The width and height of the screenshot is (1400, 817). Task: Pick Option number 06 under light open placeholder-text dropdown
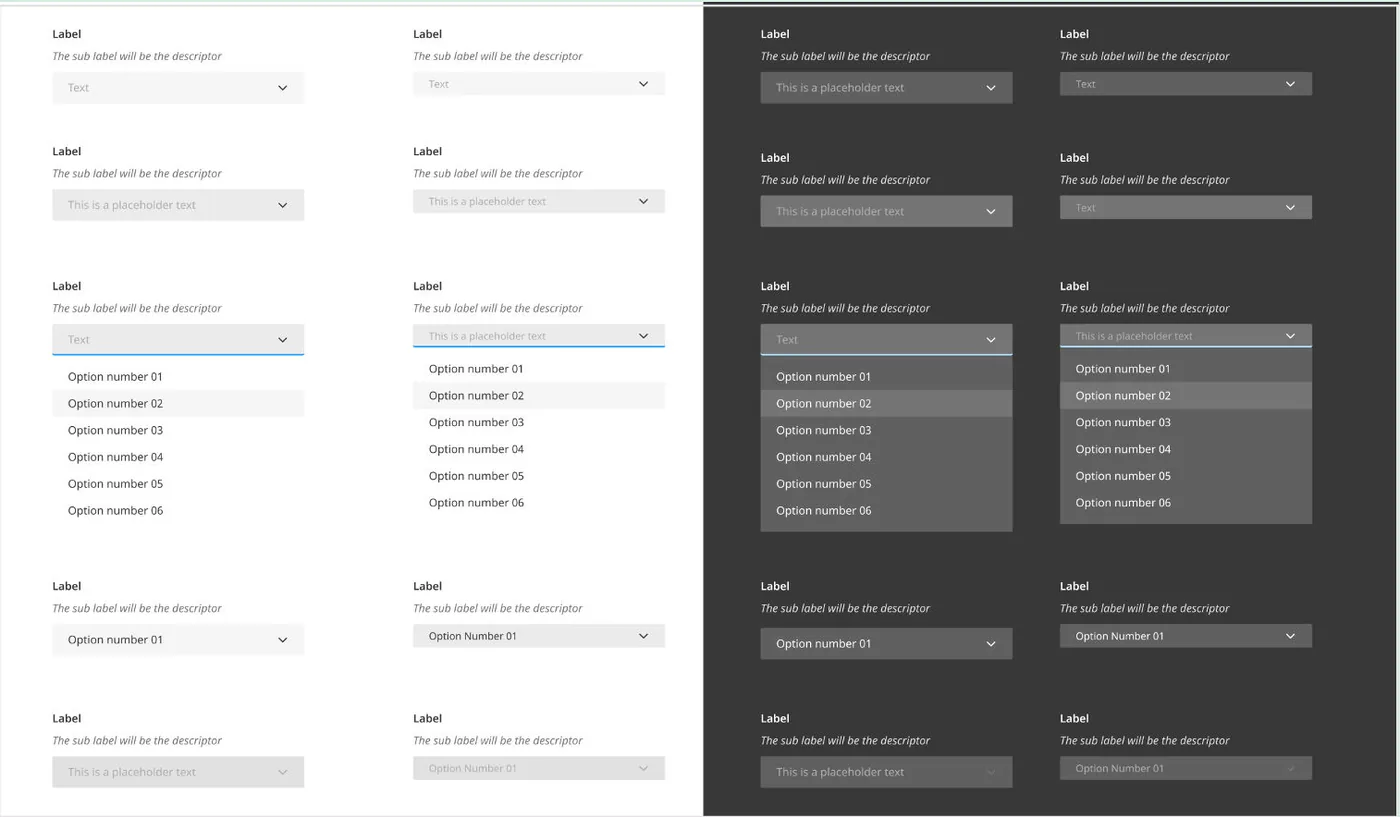pyautogui.click(x=539, y=503)
